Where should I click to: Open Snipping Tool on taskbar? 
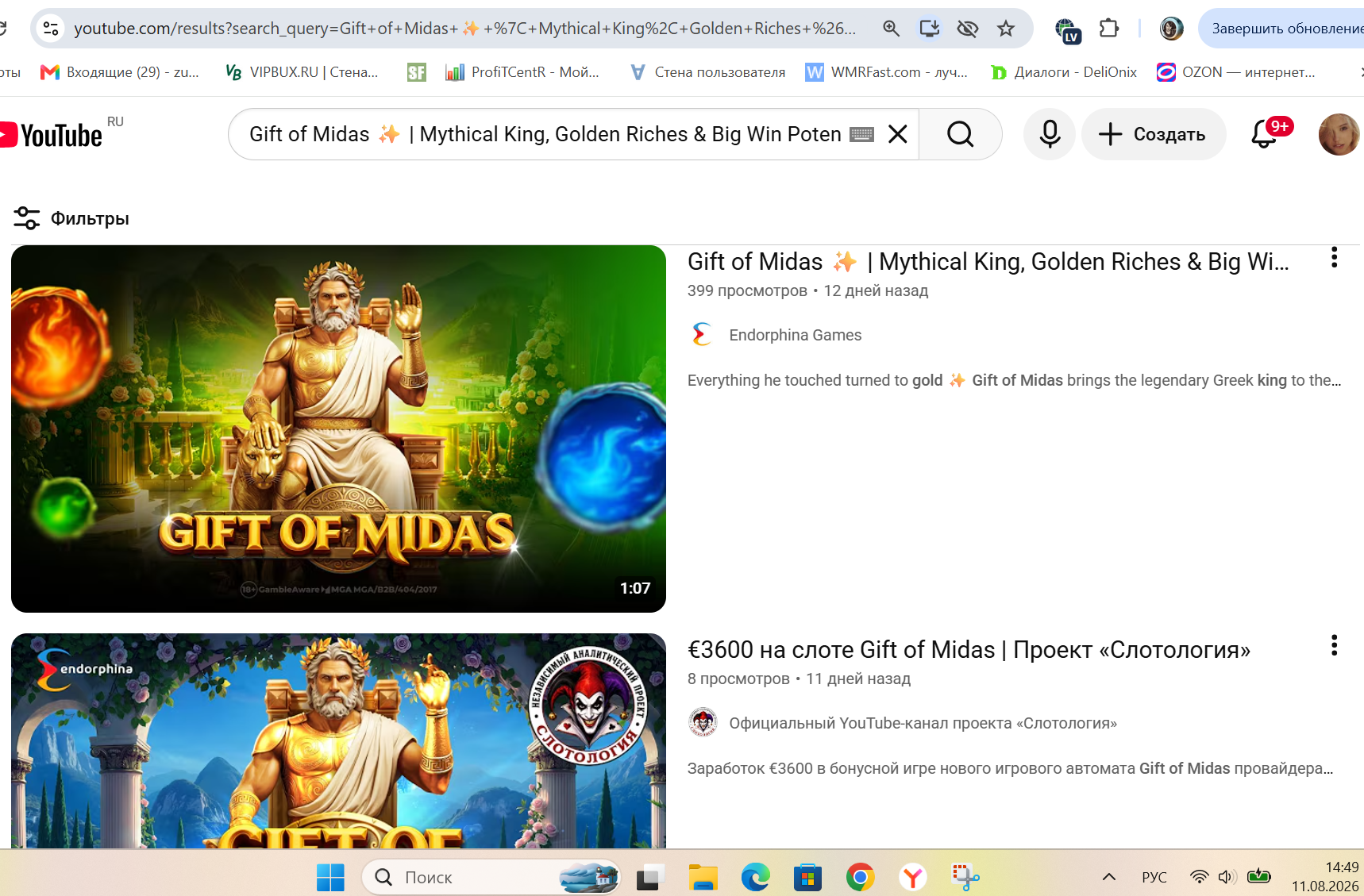click(965, 877)
